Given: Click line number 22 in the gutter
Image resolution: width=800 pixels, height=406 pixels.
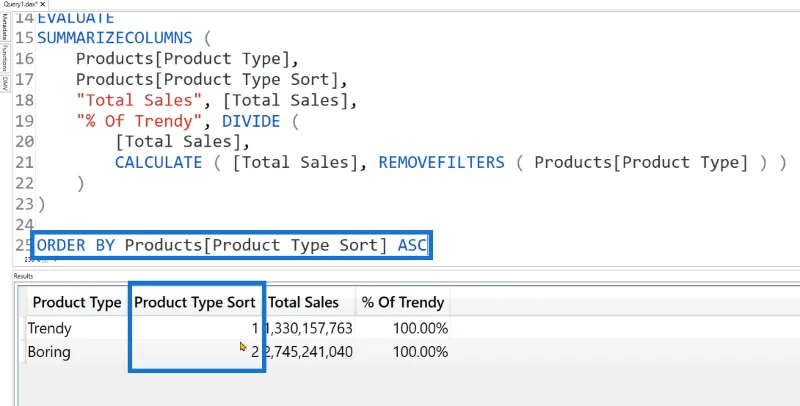Looking at the screenshot, I should coord(24,183).
